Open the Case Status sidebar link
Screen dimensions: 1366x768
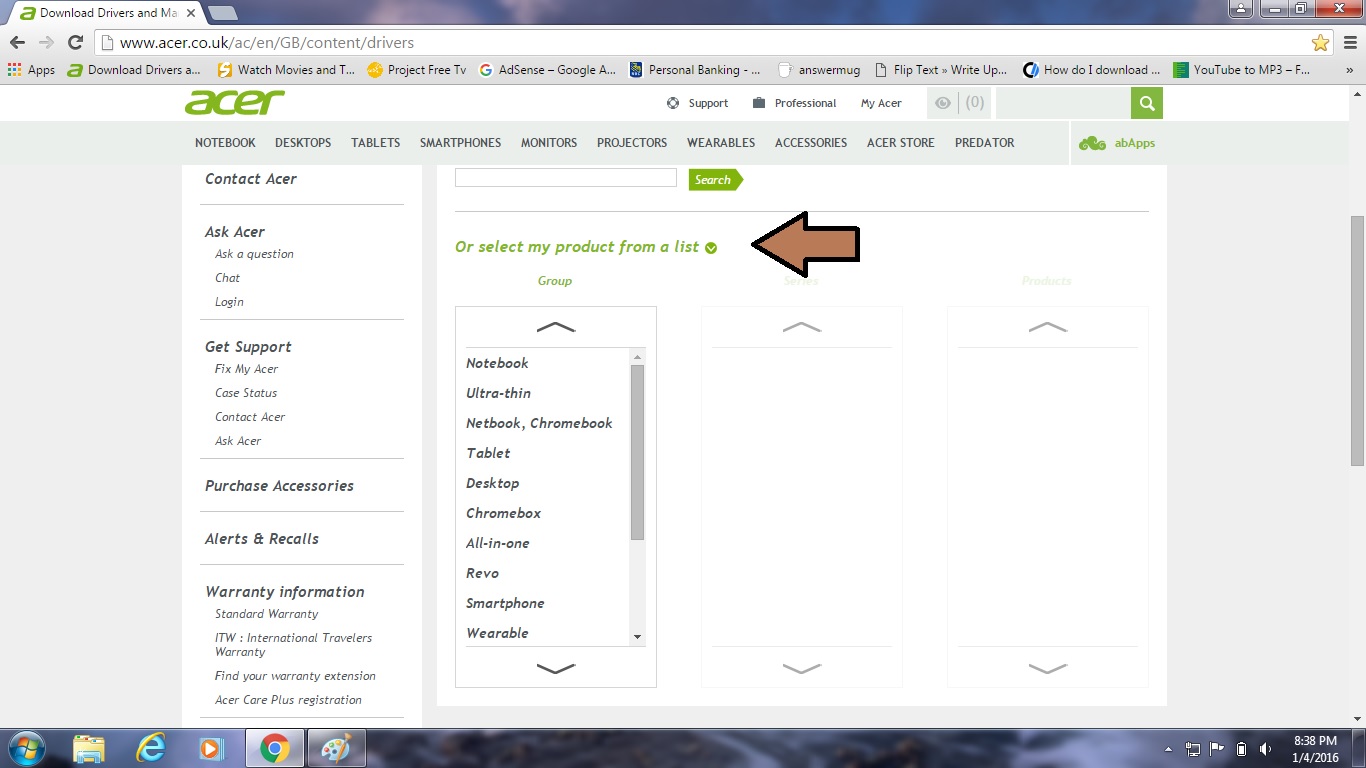click(x=246, y=393)
